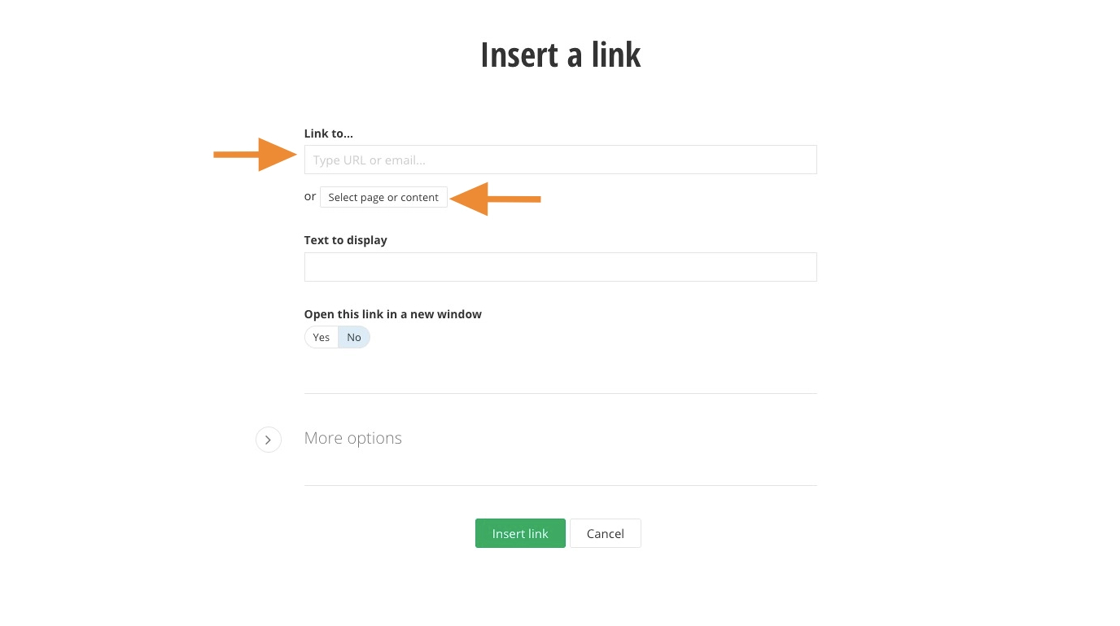
Task: Click the "Text to display" label
Action: (x=345, y=240)
